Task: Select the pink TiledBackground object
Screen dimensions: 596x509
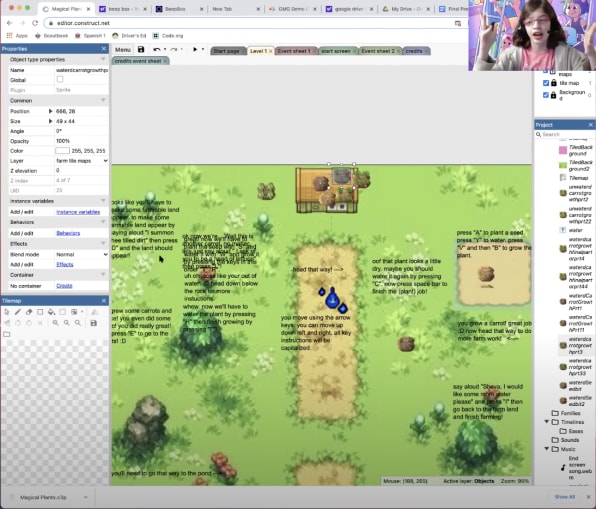Action: 575,150
